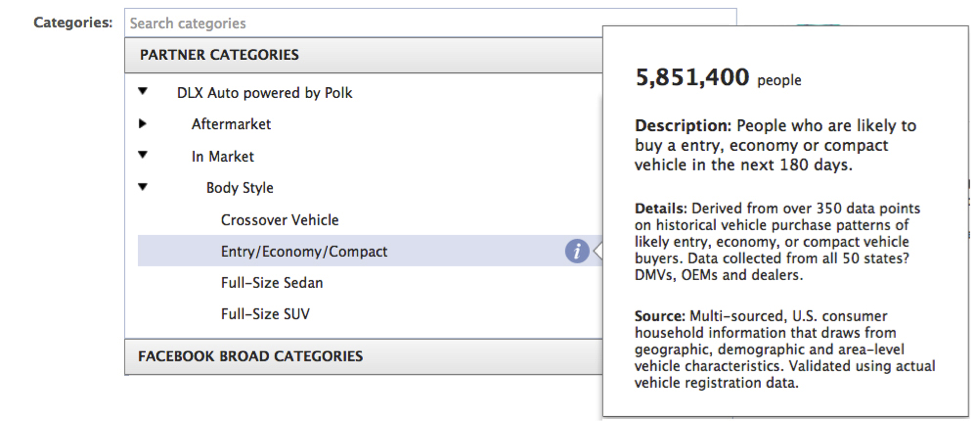The width and height of the screenshot is (974, 421).
Task: Expand the Aftermarket category arrow
Action: click(142, 124)
